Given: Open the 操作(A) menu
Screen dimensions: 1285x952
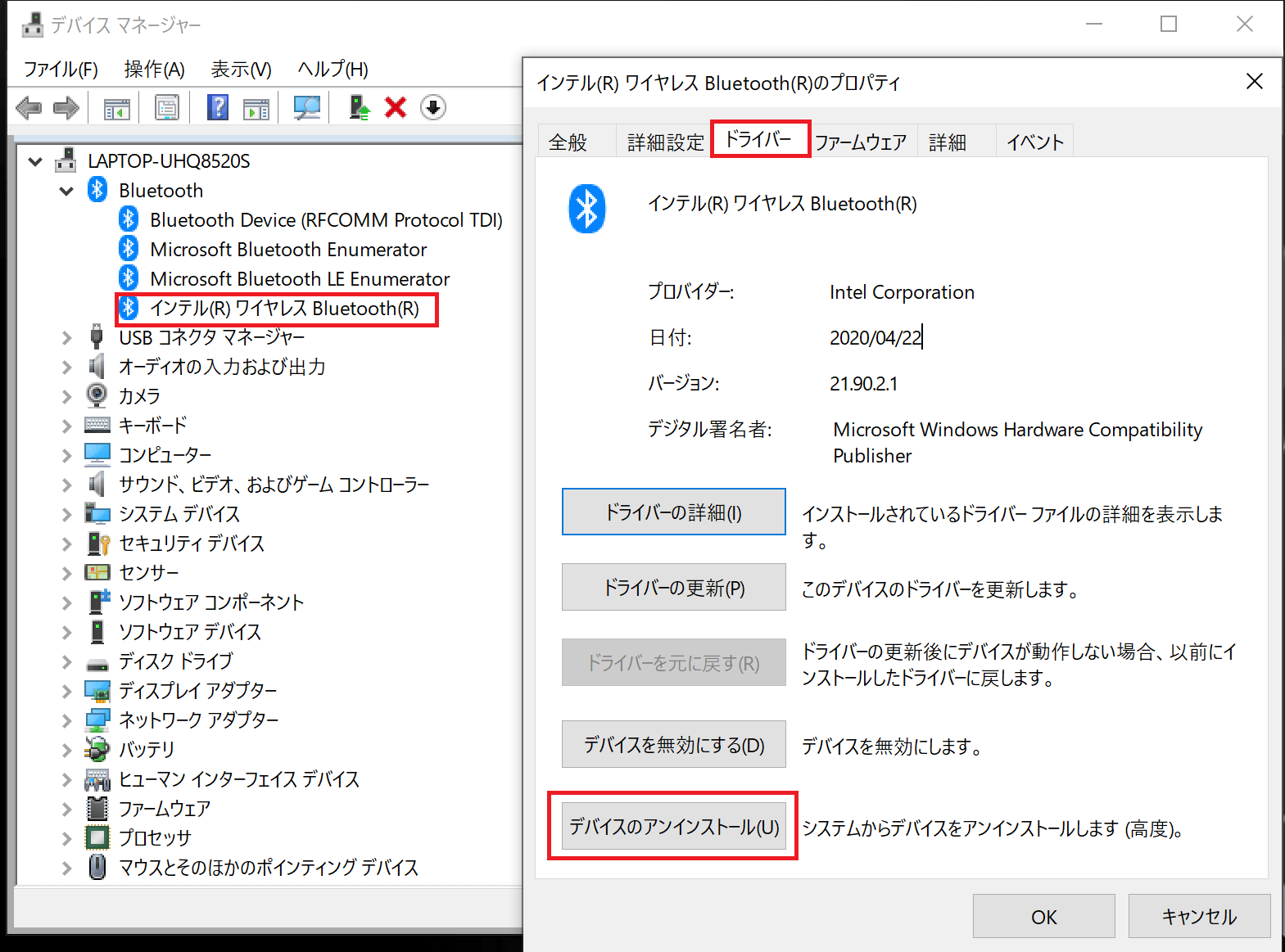Looking at the screenshot, I should (154, 70).
